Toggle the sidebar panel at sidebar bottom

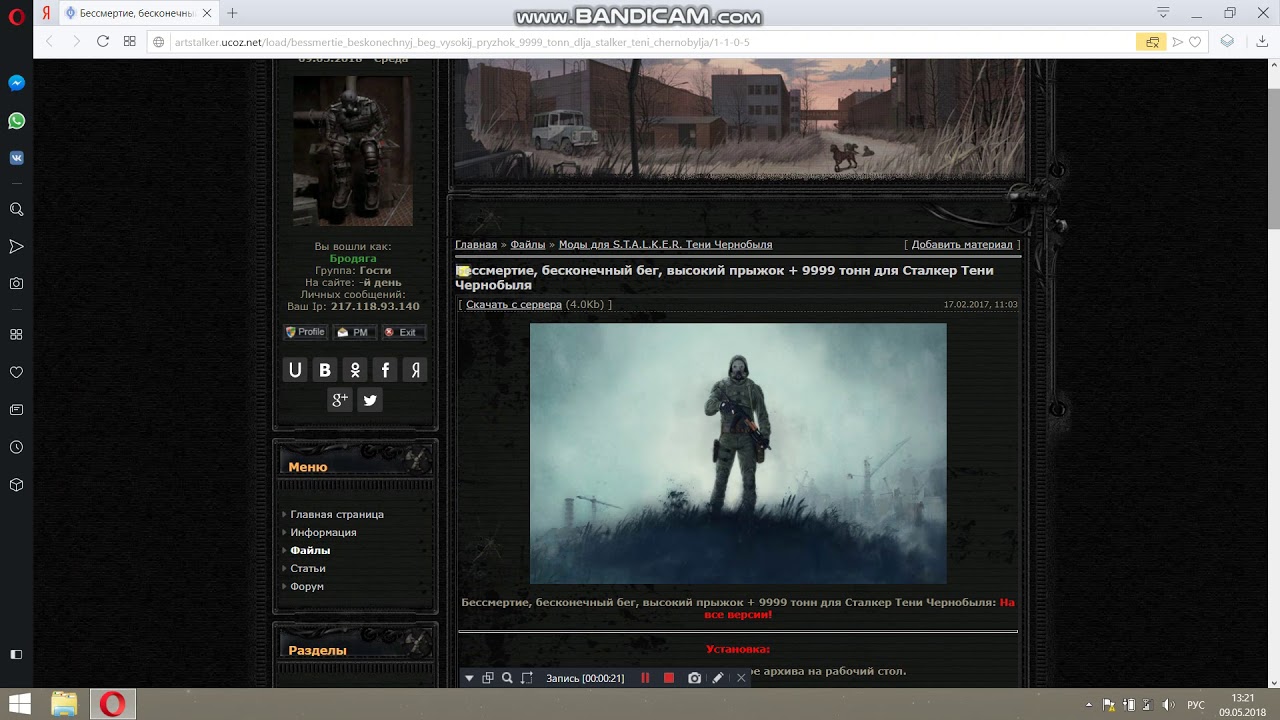pyautogui.click(x=17, y=654)
